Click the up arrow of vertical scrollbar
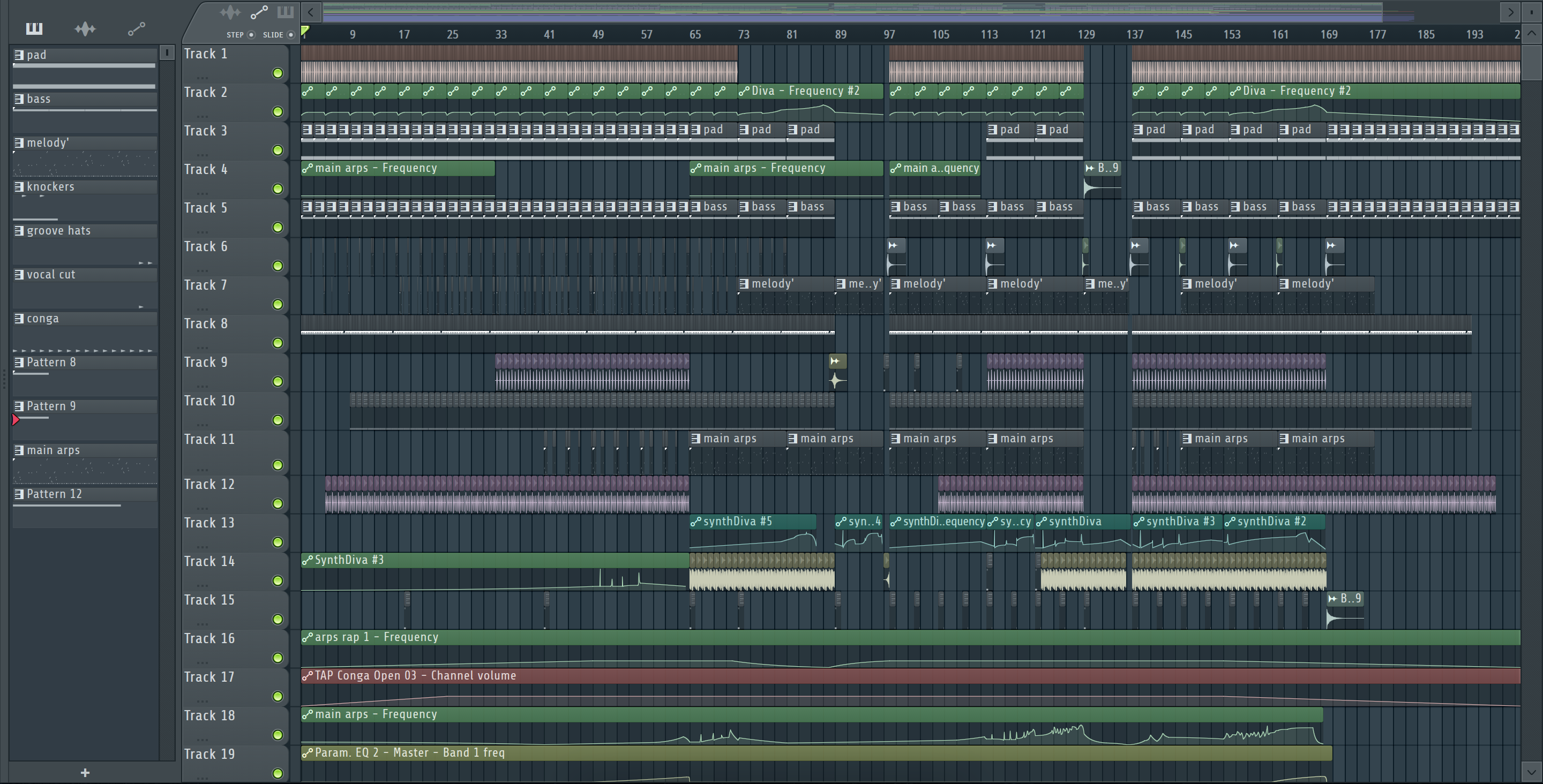1543x784 pixels. (1532, 34)
